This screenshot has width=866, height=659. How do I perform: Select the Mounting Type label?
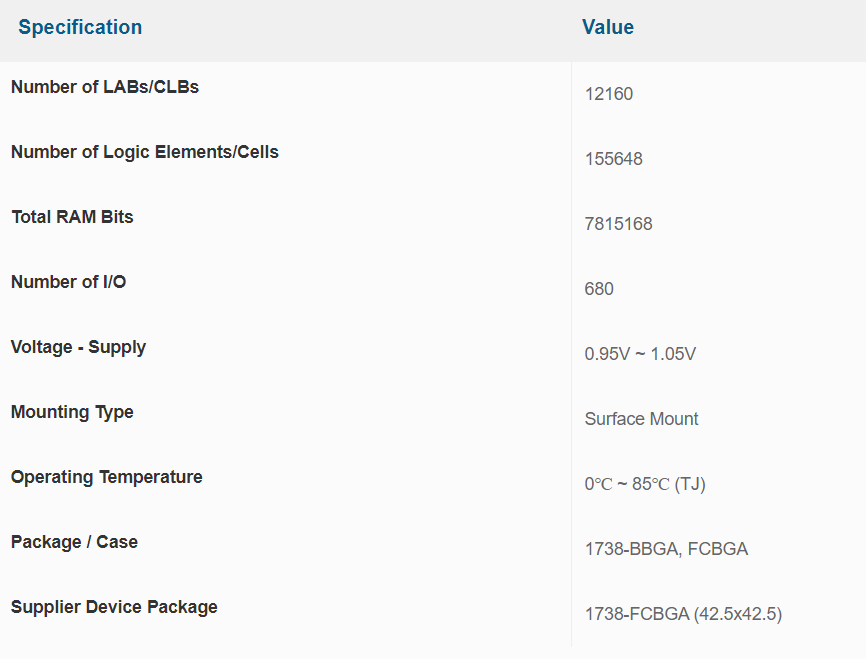coord(72,412)
